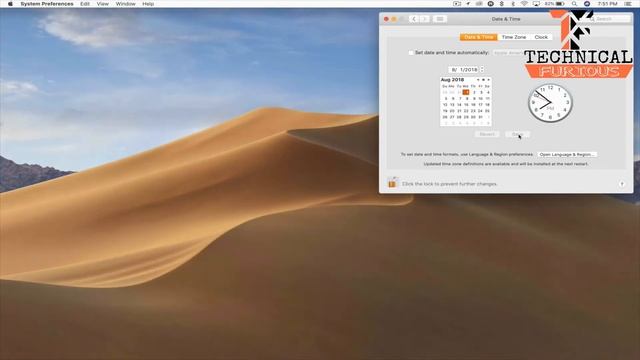Viewport: 640px width, 360px height.
Task: Open the Edit menu
Action: (85, 4)
